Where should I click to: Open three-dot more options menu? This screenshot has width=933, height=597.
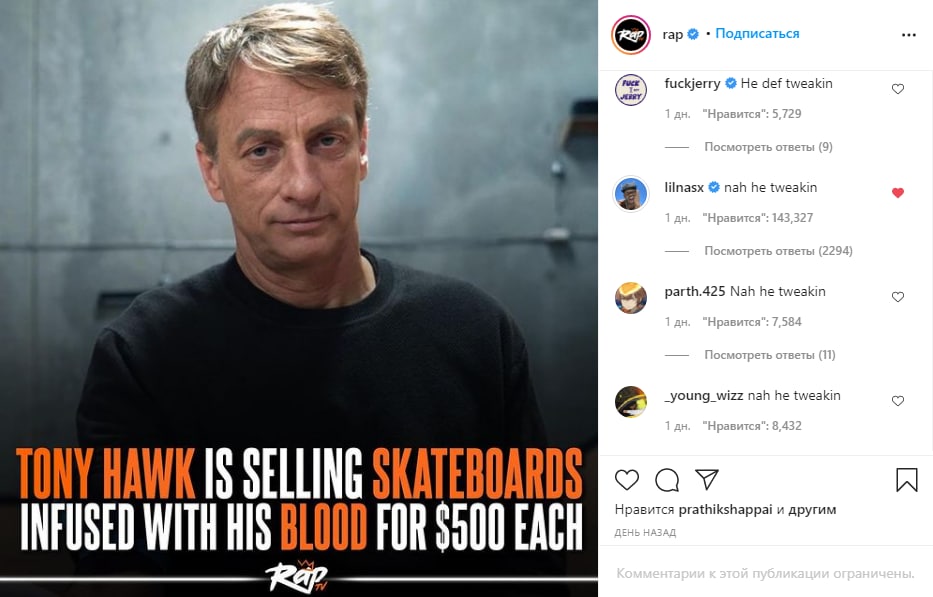pos(908,34)
